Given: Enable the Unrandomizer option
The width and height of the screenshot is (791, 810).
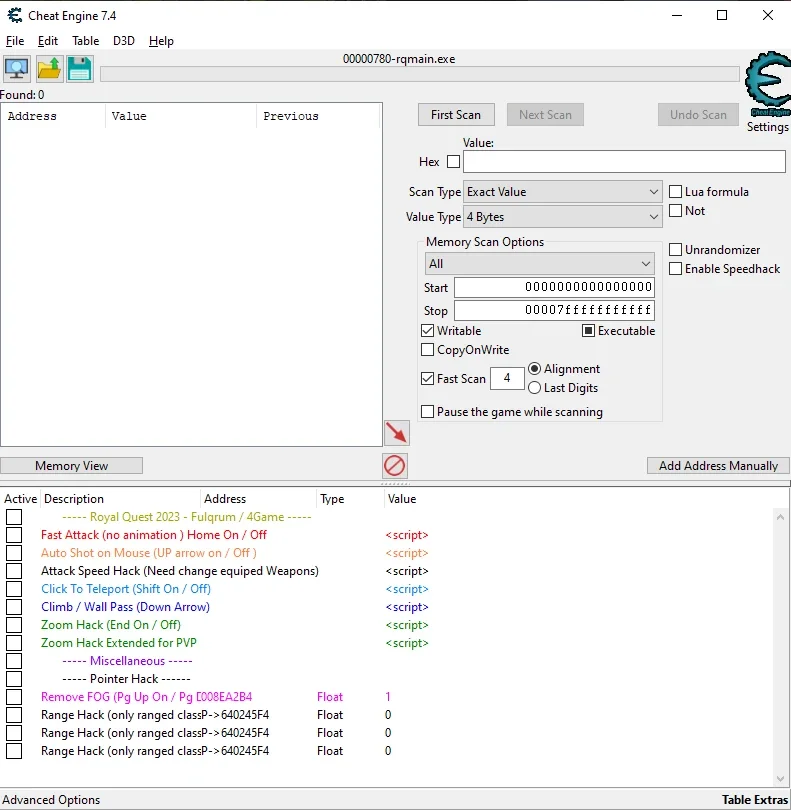Looking at the screenshot, I should [675, 250].
